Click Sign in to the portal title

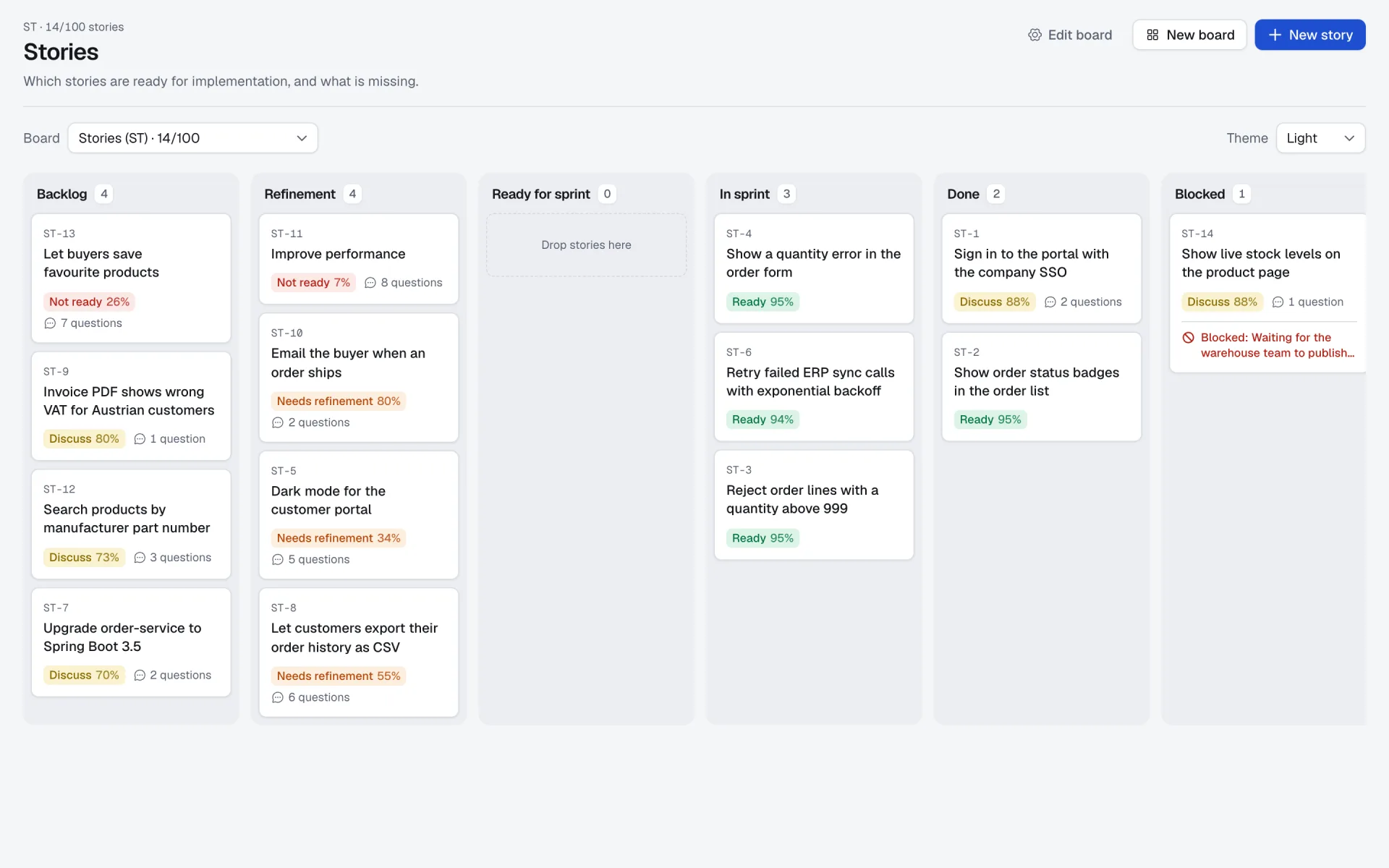pos(1031,263)
